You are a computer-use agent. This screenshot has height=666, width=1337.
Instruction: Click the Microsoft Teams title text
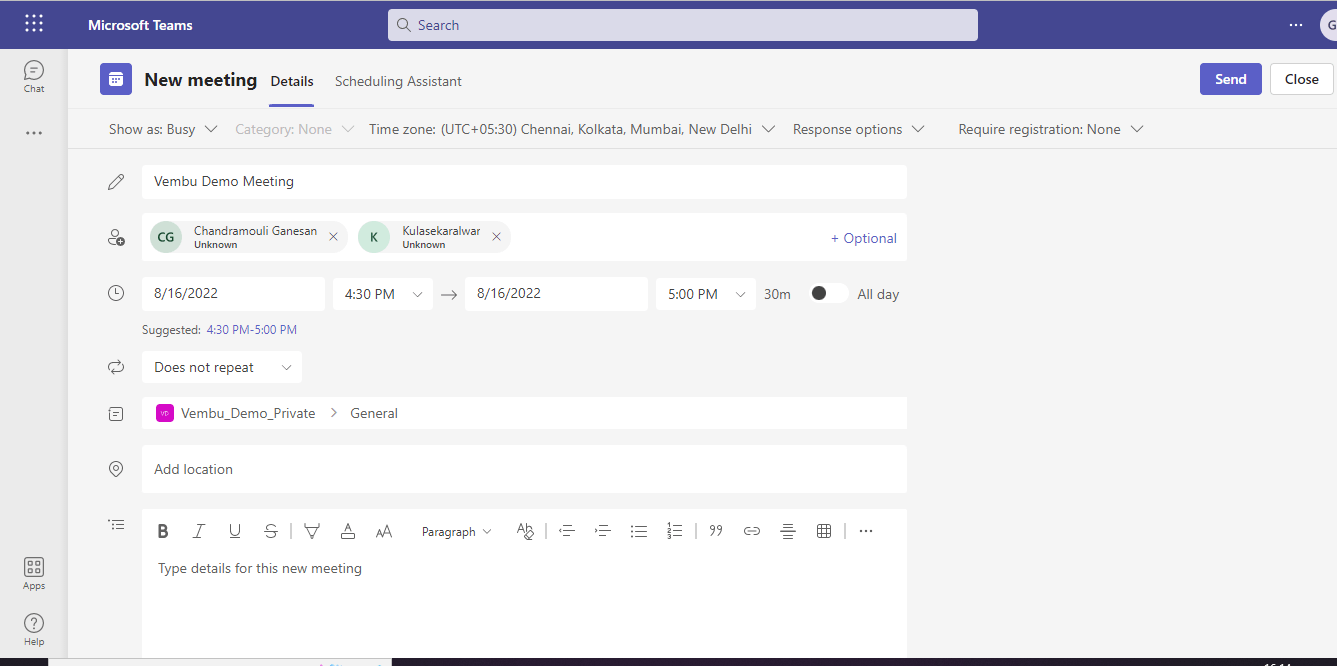[x=140, y=25]
